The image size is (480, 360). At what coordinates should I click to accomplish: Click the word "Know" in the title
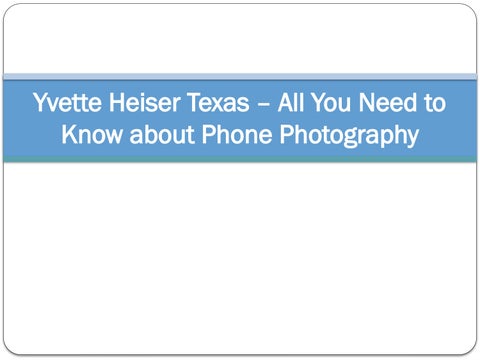point(92,134)
